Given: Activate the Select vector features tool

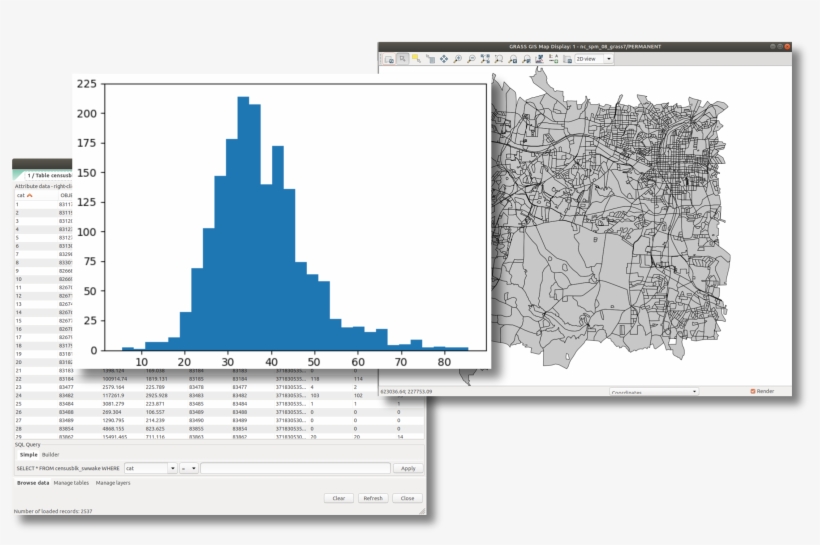Looking at the screenshot, I should (416, 59).
